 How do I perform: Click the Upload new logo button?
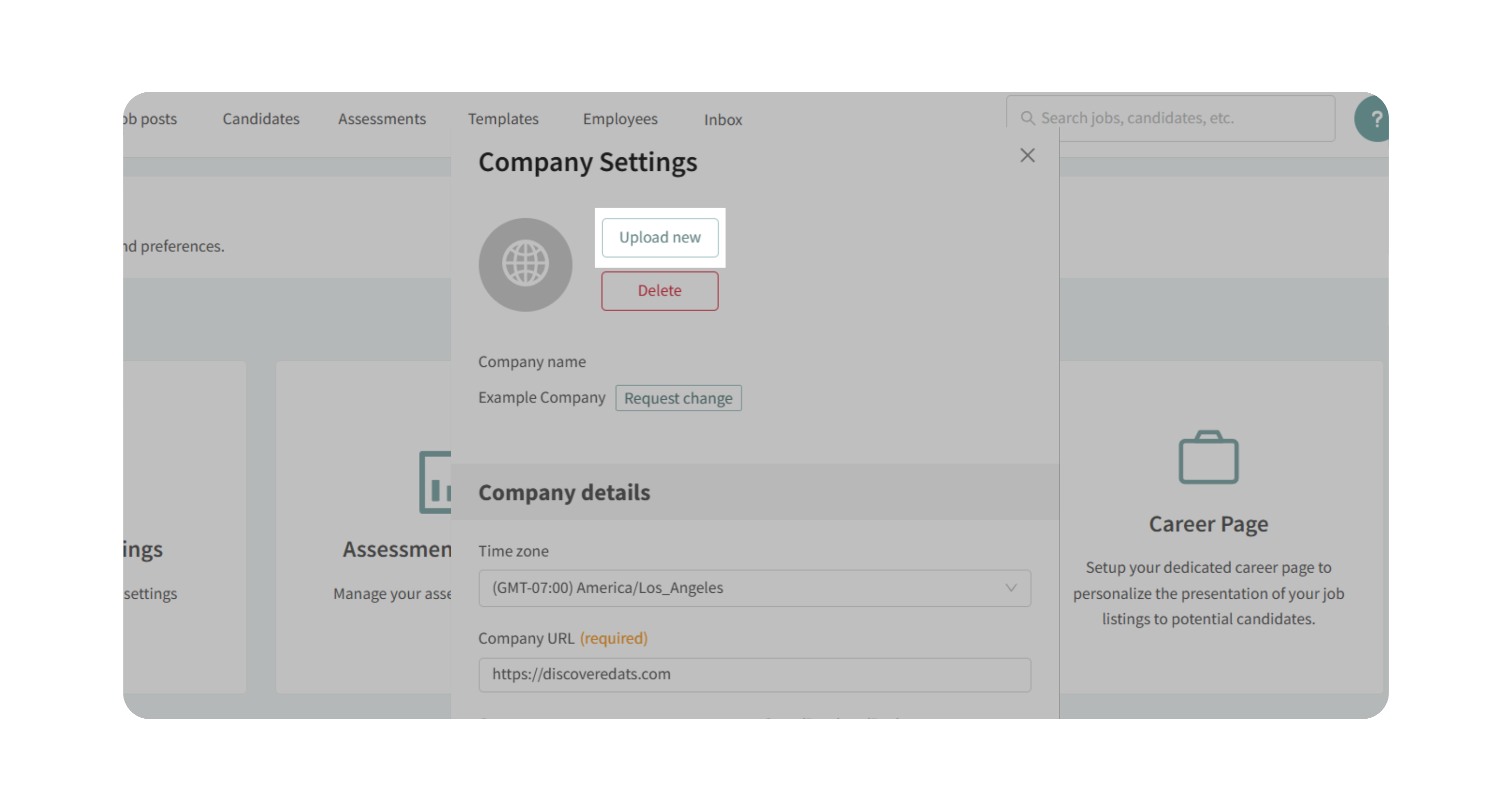click(x=659, y=238)
